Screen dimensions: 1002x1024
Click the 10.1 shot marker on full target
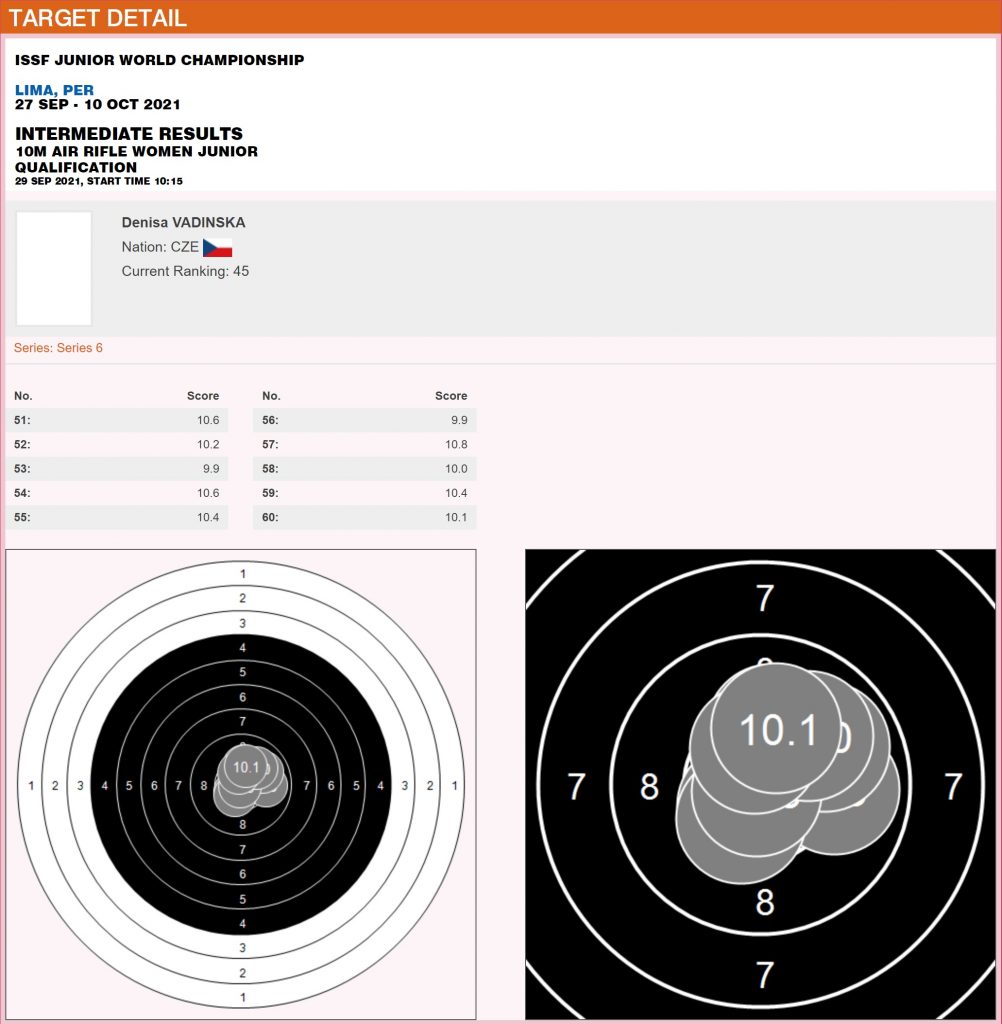[x=245, y=767]
